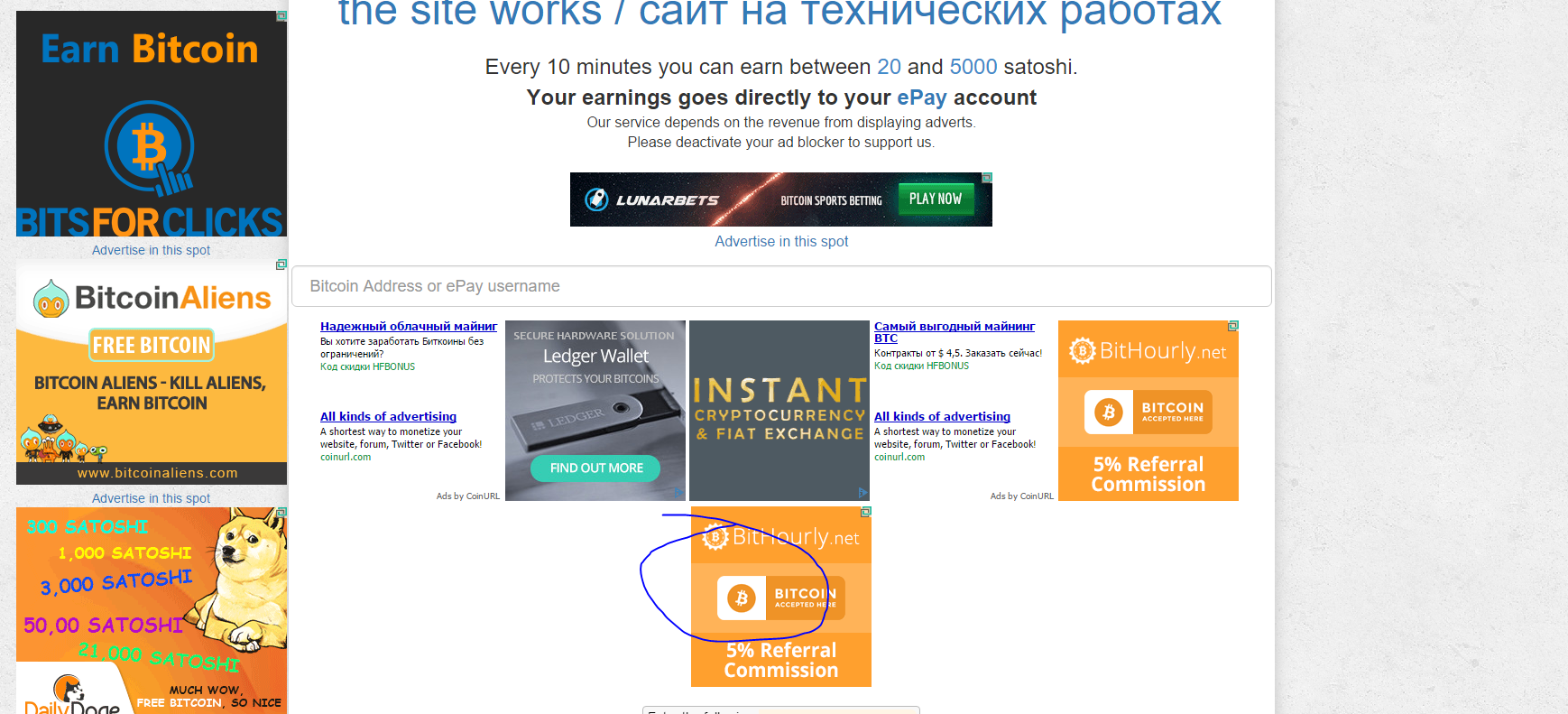
Task: Click BITCOIN SPORTS BETTING text on Lunarbets banner
Action: tap(831, 200)
